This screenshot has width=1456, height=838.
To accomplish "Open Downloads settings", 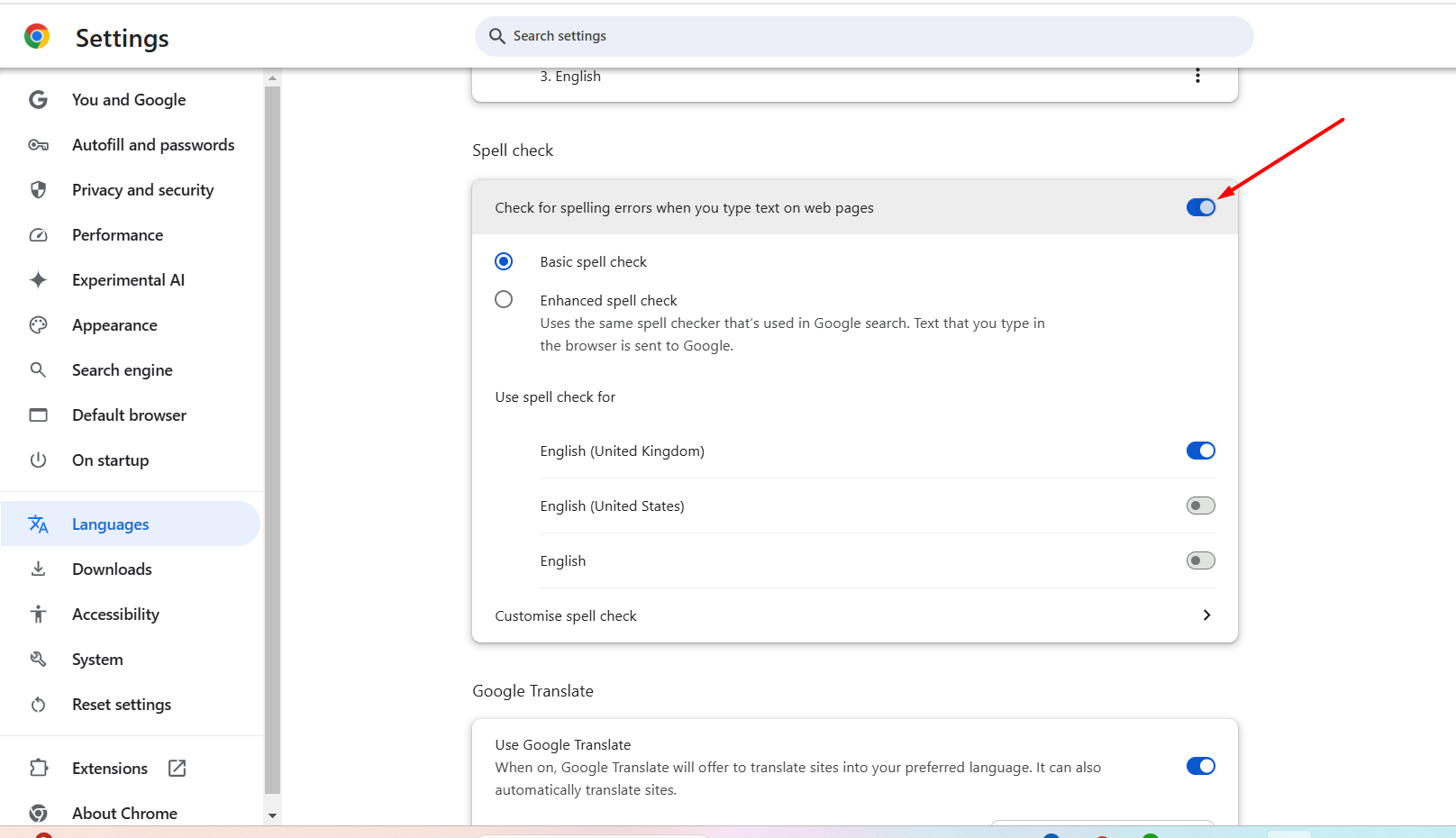I will (x=130, y=569).
